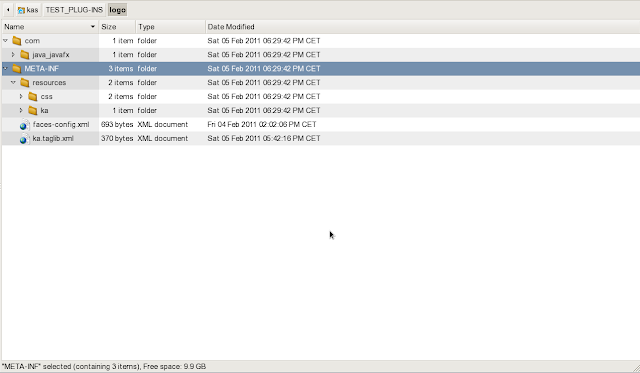Go to the TEST_PLUG-INS path button

coord(74,10)
